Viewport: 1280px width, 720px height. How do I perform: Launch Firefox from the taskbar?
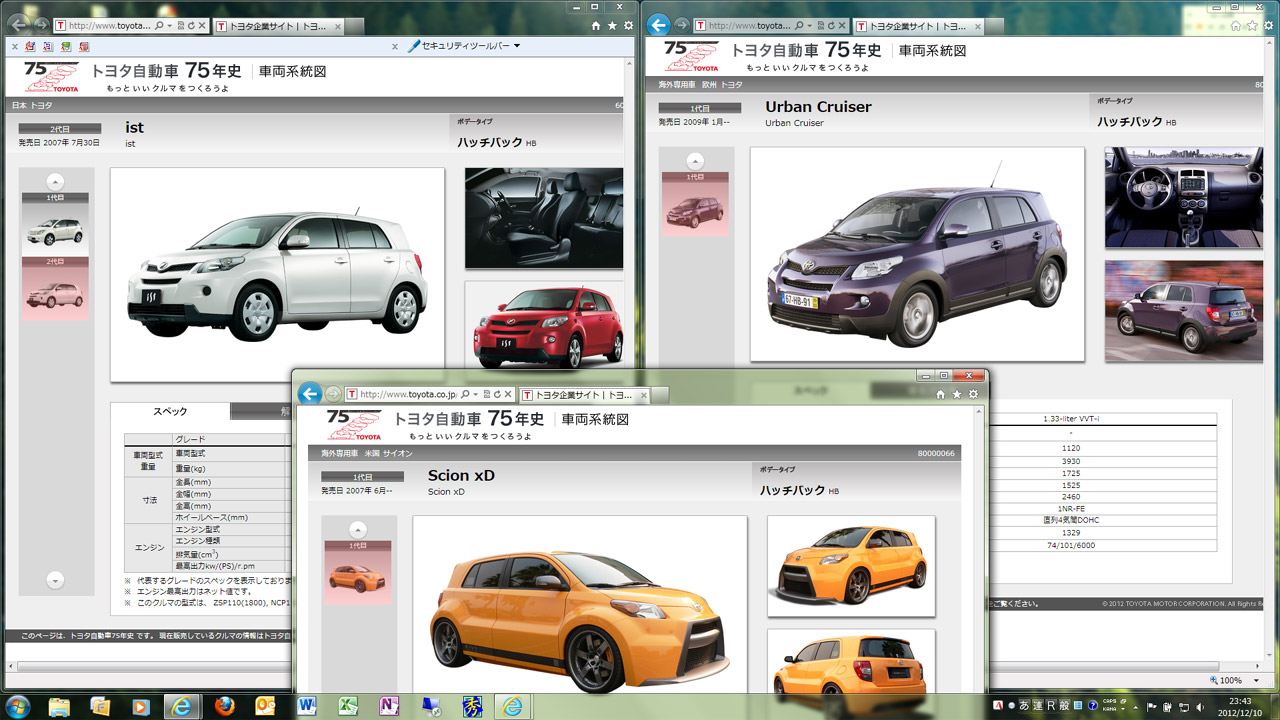(x=223, y=706)
